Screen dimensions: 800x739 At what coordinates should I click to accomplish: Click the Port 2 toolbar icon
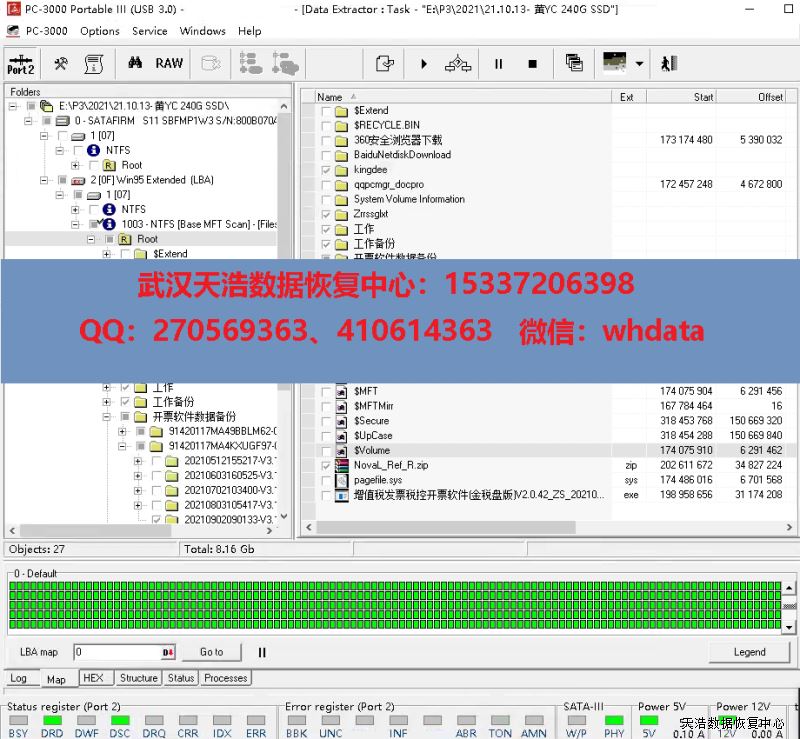[21, 63]
